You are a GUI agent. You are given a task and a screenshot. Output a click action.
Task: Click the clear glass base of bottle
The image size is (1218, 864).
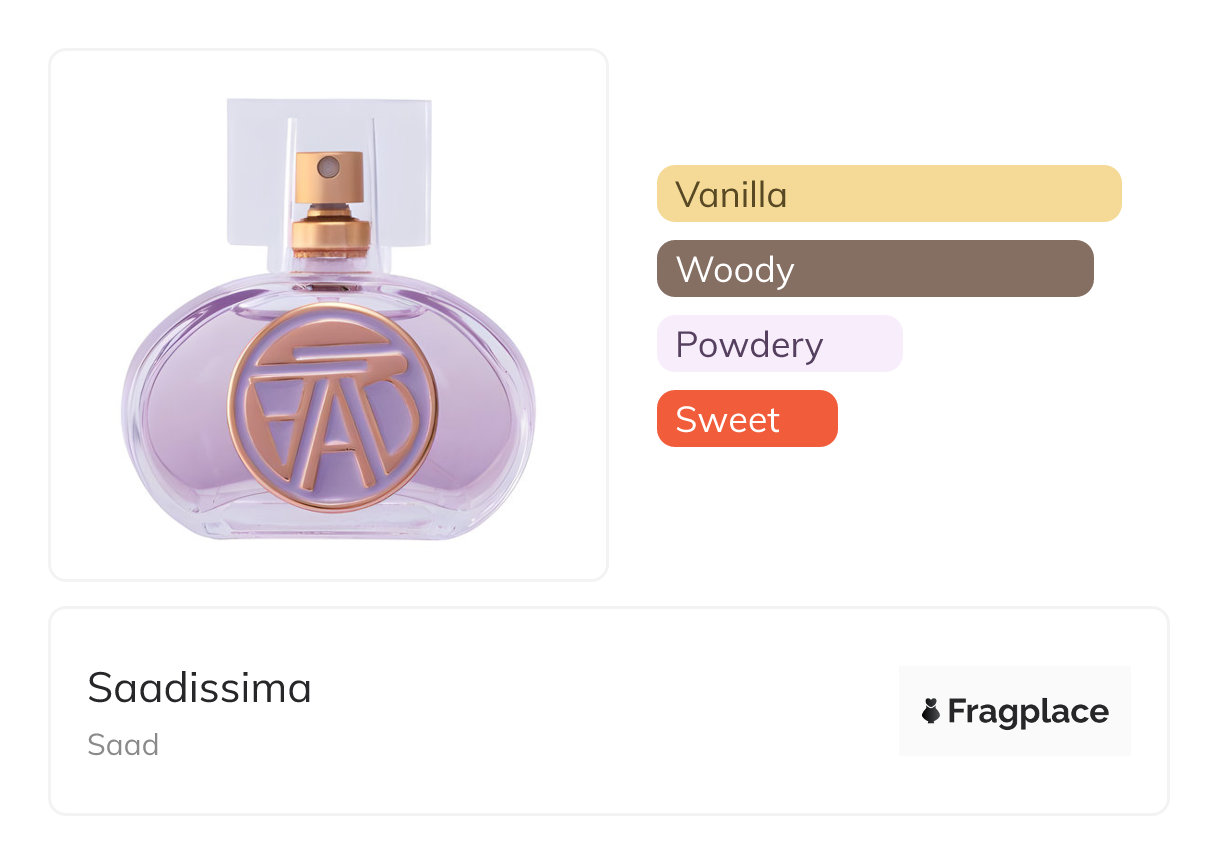click(330, 525)
